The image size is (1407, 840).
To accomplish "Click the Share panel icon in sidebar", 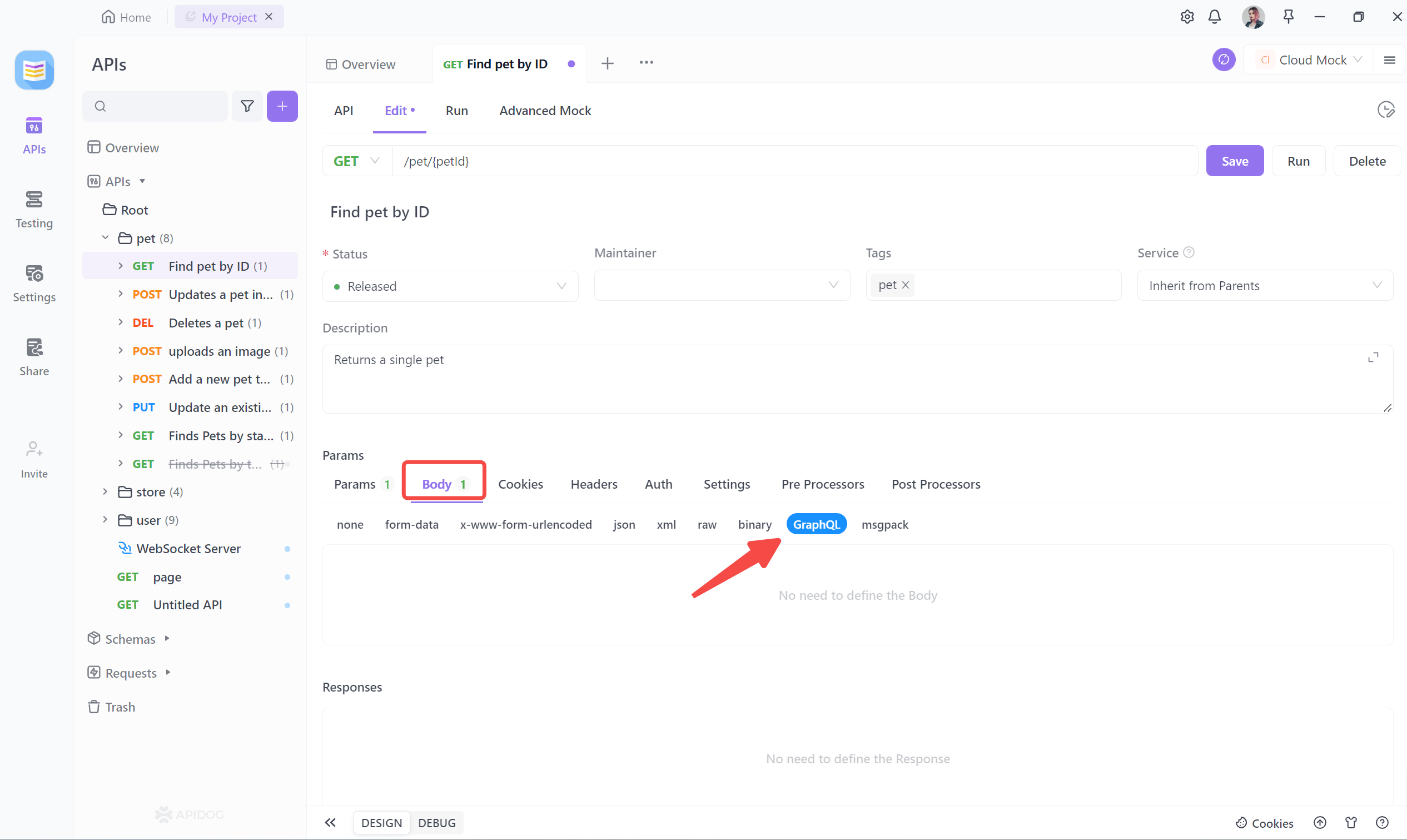I will pyautogui.click(x=34, y=356).
